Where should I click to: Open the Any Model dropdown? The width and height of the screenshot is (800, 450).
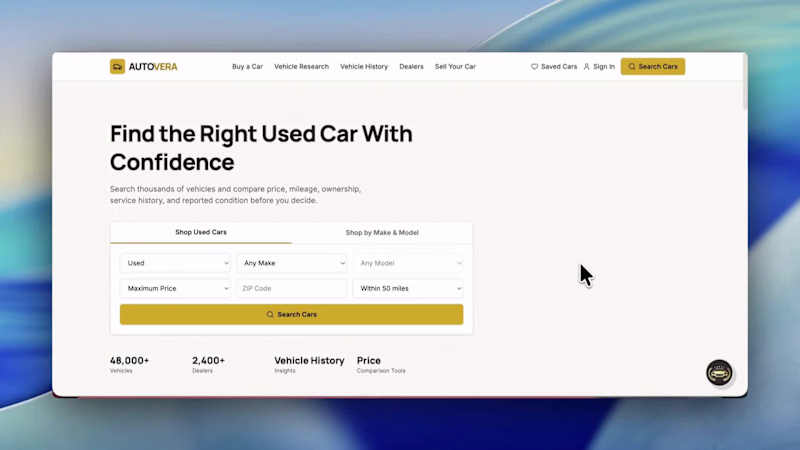(x=408, y=263)
